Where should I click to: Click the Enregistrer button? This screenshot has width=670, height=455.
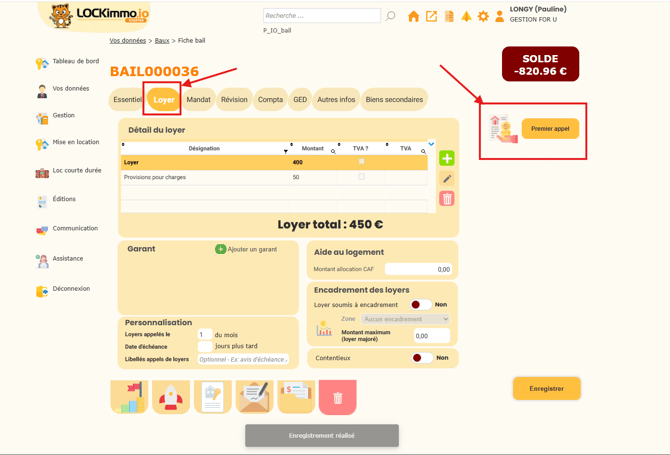[x=546, y=388]
